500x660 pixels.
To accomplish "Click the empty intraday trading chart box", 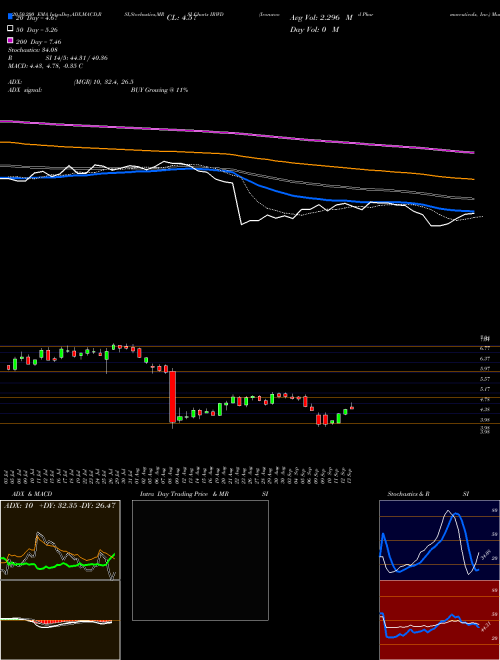I will point(200,560).
